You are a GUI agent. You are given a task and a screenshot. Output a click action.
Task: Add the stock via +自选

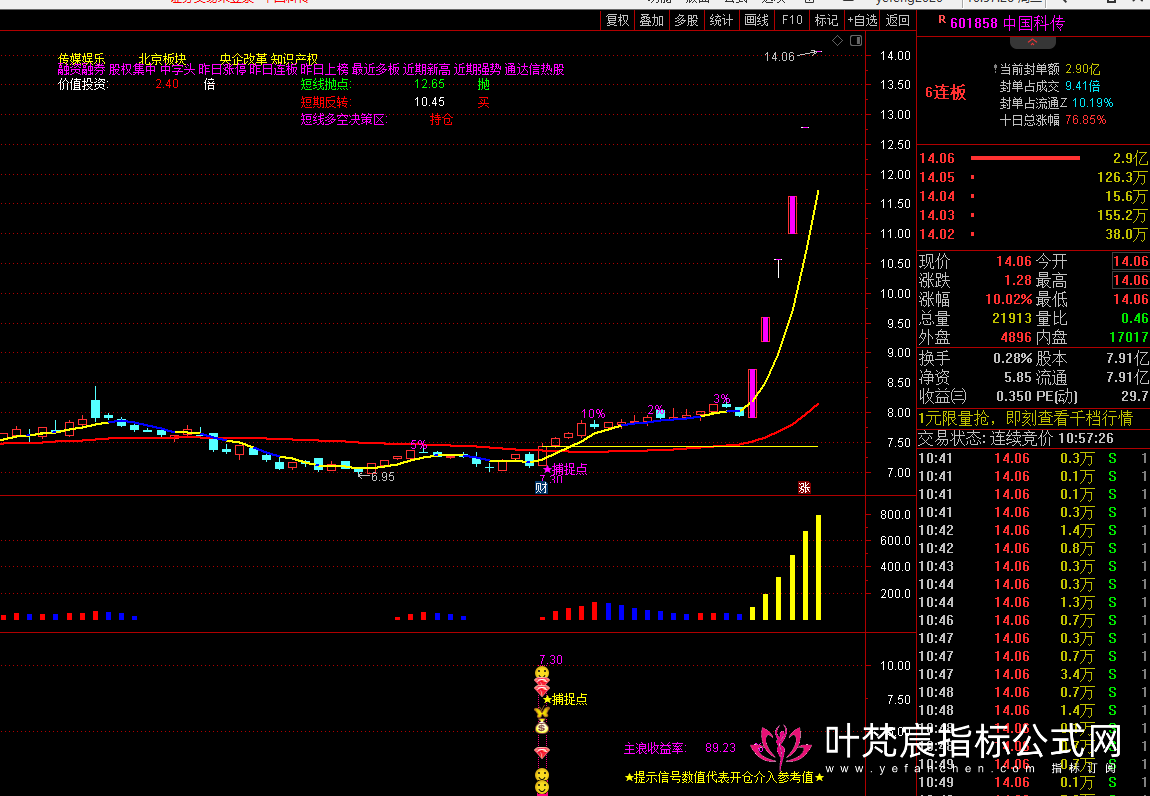pyautogui.click(x=862, y=20)
